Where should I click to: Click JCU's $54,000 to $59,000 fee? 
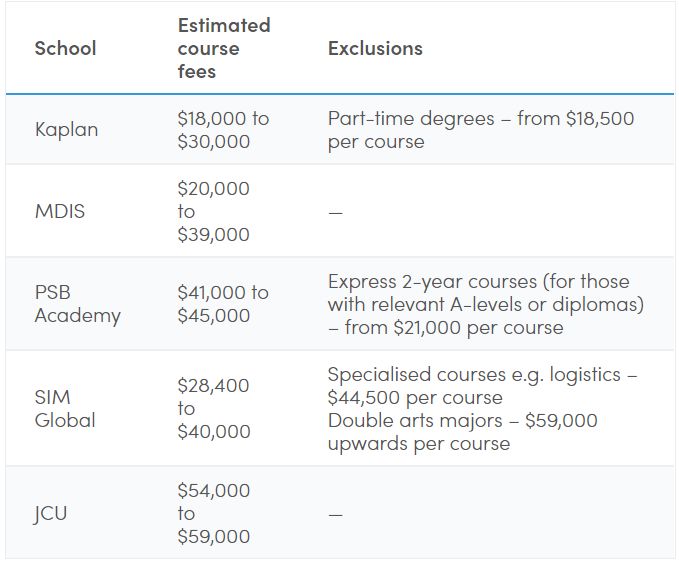(212, 514)
